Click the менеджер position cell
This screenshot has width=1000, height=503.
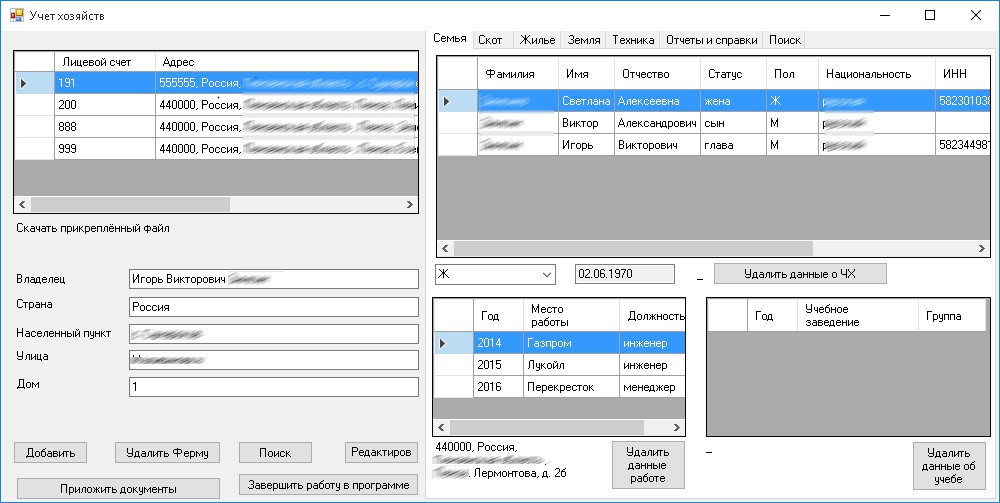(652, 386)
